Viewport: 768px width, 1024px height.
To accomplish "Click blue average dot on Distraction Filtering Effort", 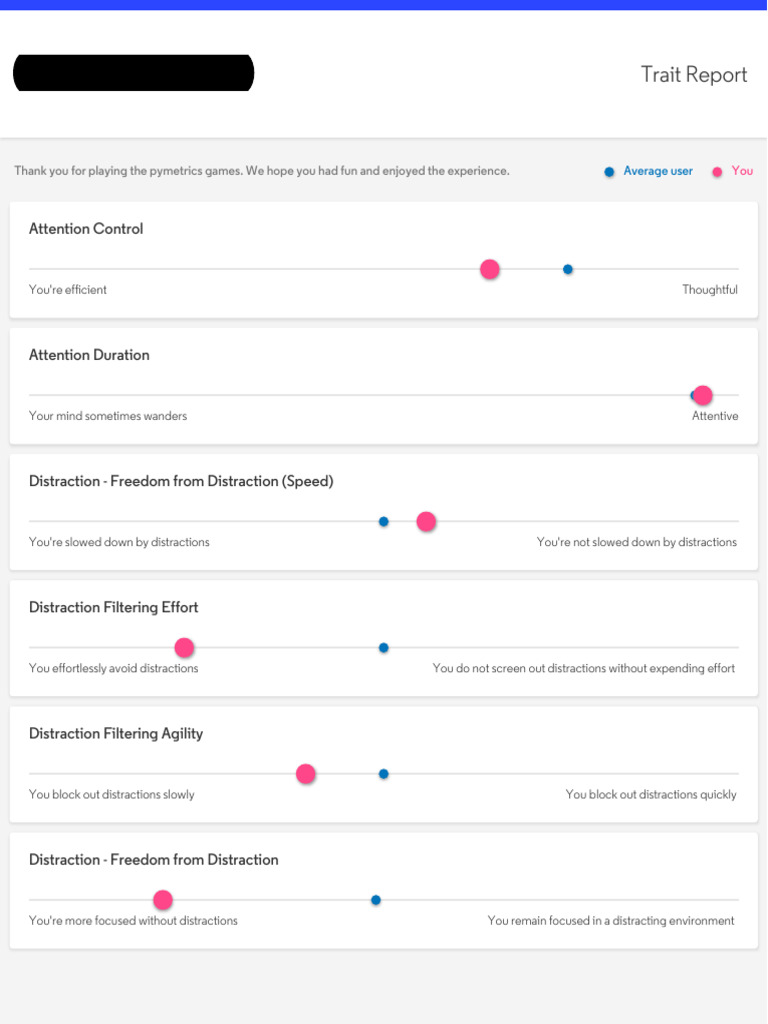I will coord(383,648).
